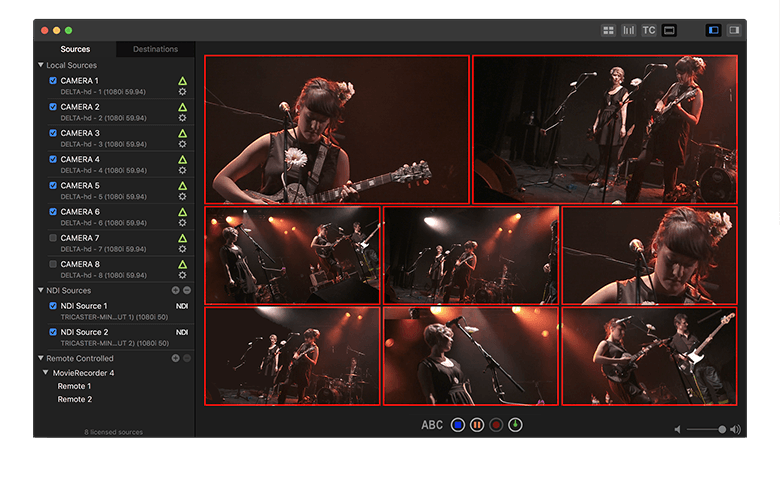Select the bottom-right guitarists thumbnail

[x=650, y=356]
